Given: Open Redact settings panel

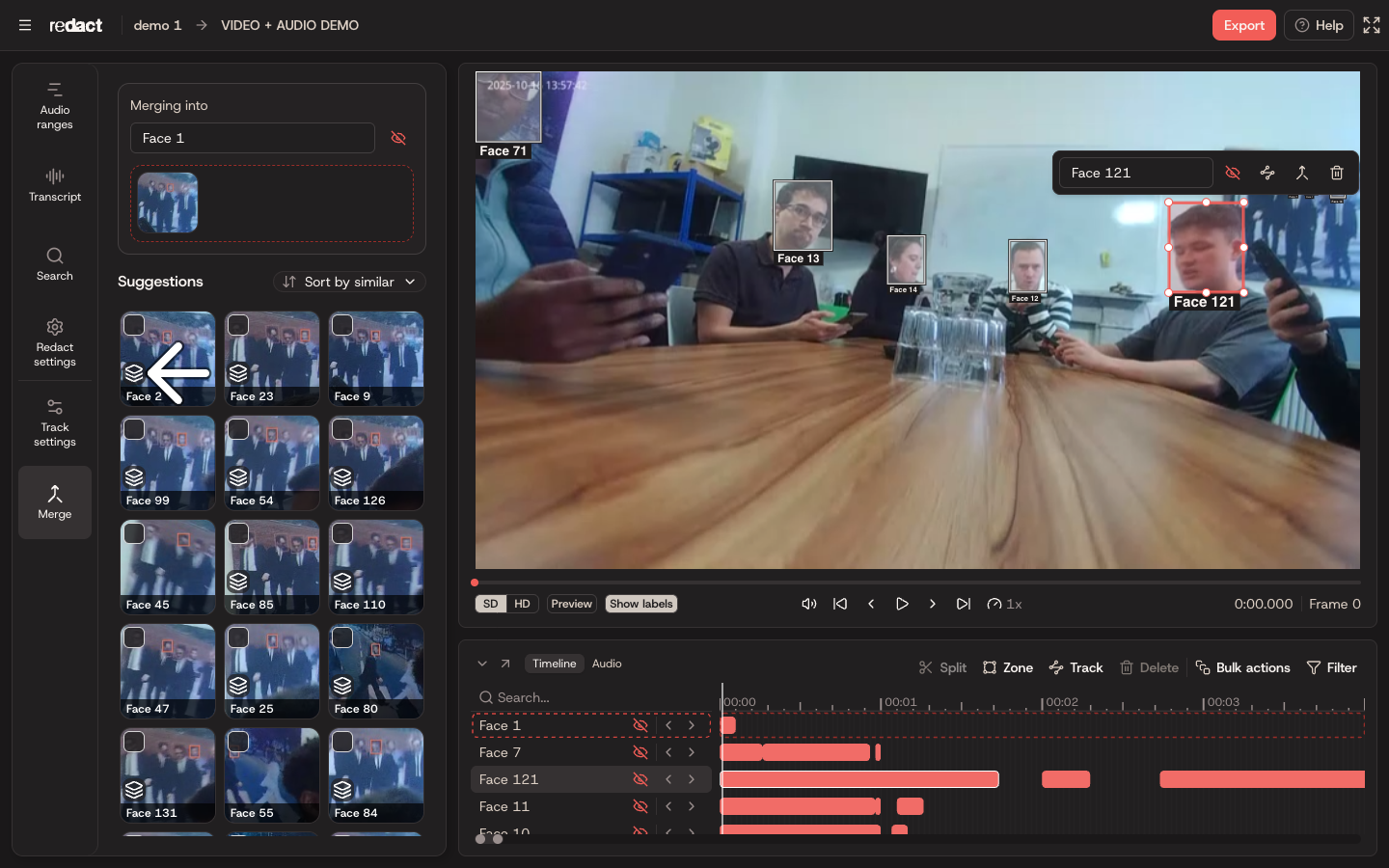Looking at the screenshot, I should (55, 342).
